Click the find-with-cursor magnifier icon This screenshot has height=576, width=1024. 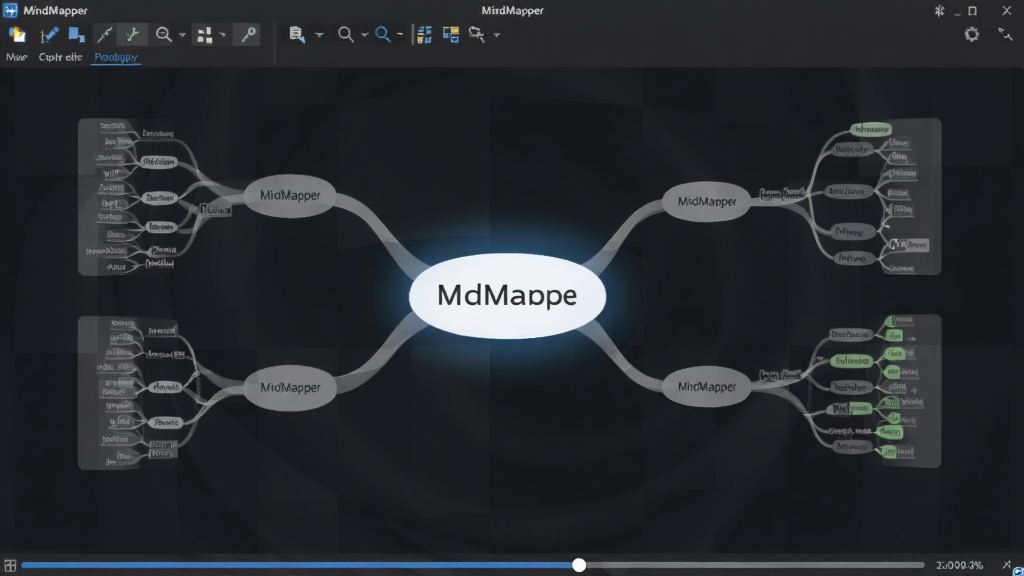477,35
